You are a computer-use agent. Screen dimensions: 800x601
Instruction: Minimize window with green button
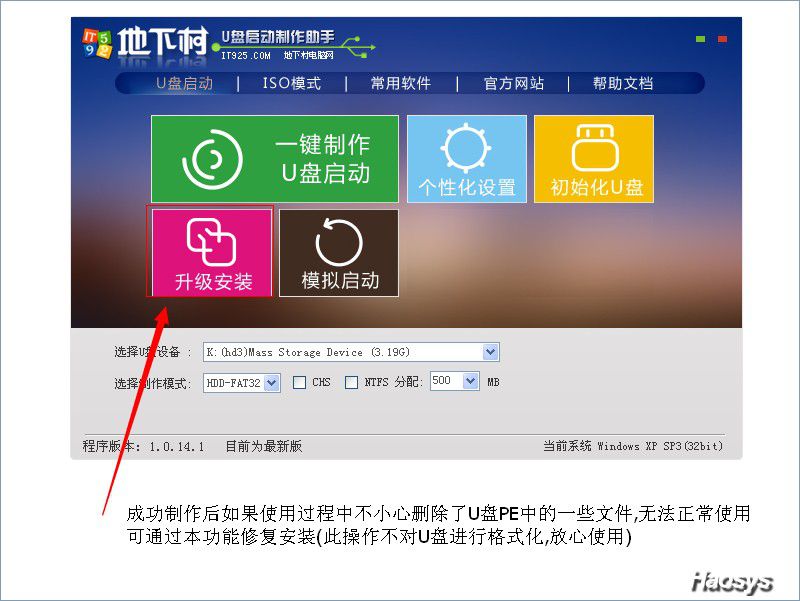pos(701,39)
